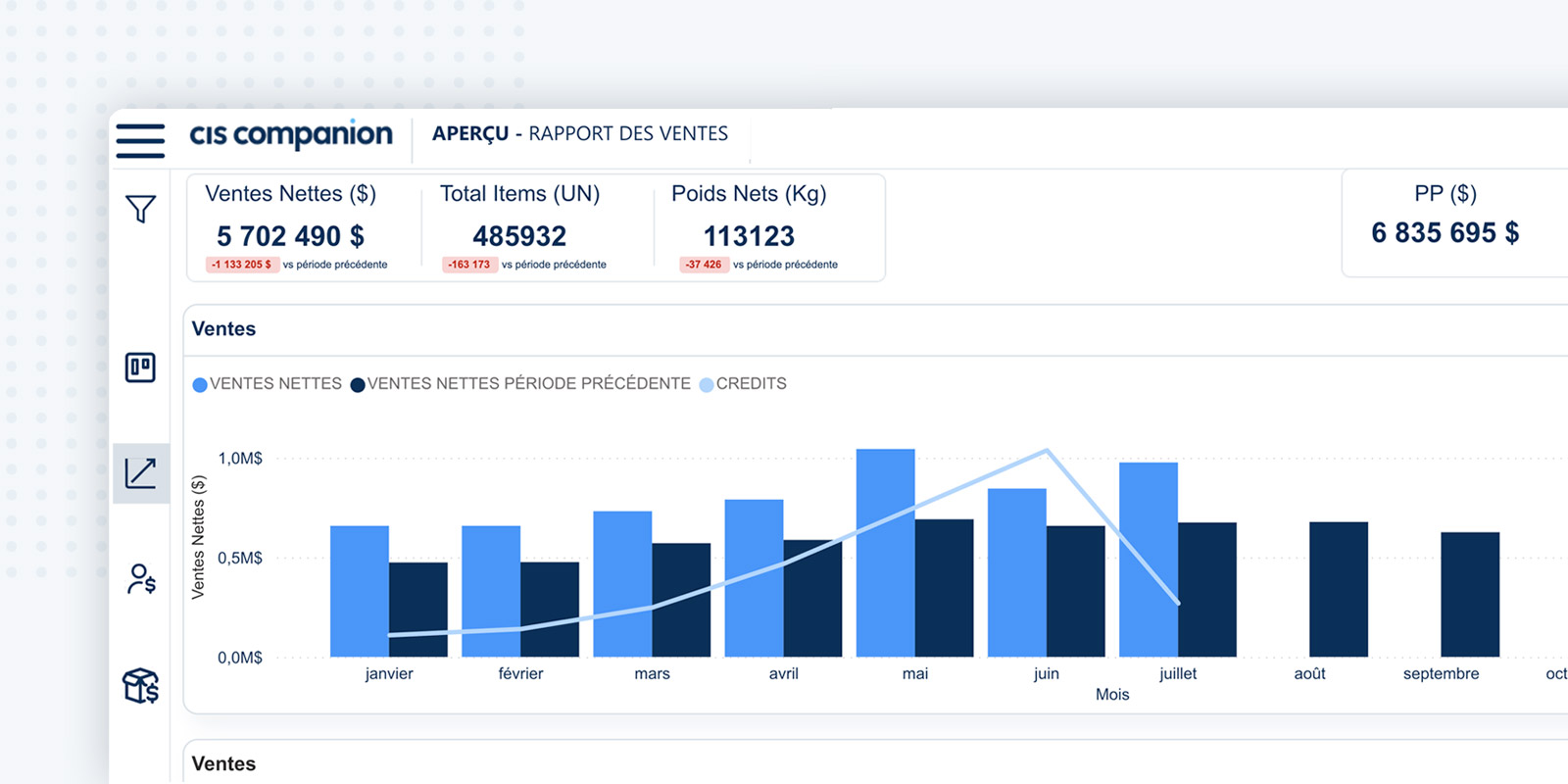1568x784 pixels.
Task: Click the light blue CREDITS legend dot
Action: [x=707, y=385]
